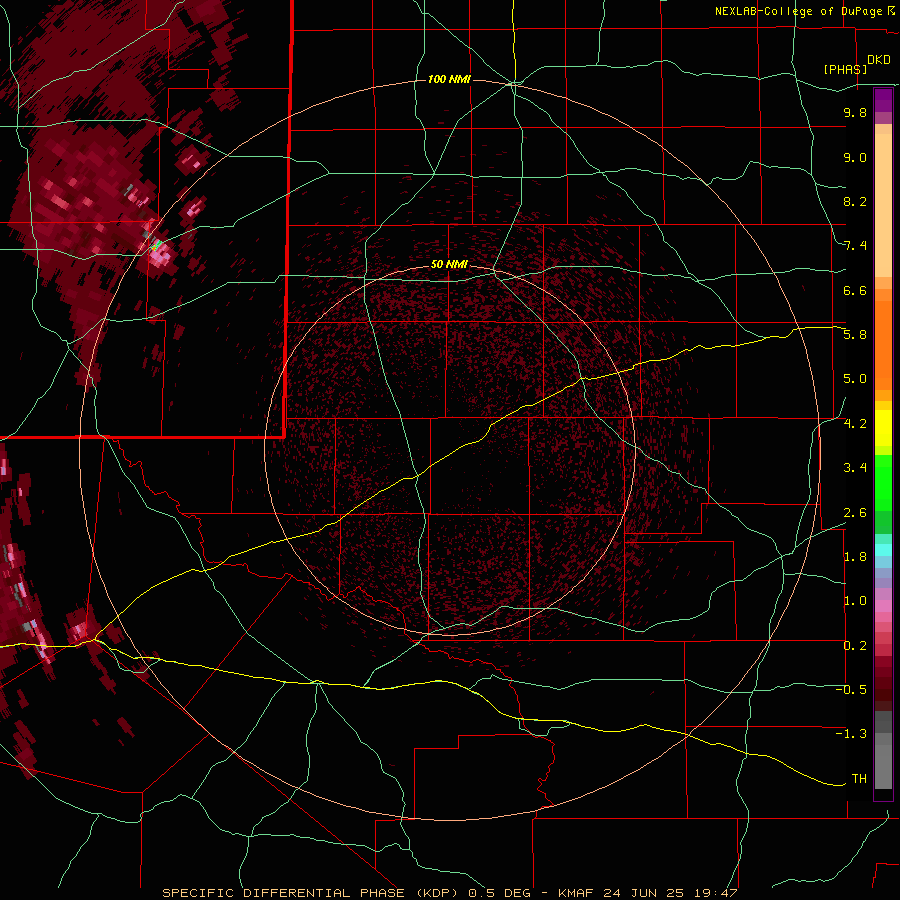Image resolution: width=900 pixels, height=900 pixels.
Task: Select the 6.6 legend value
Action: pyautogui.click(x=855, y=290)
